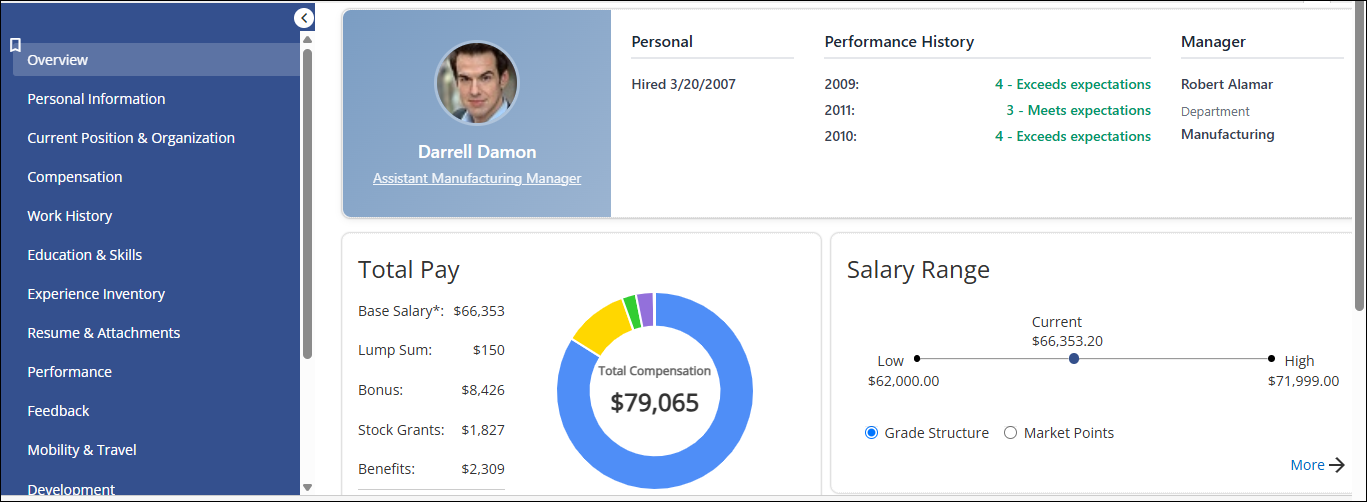Collapse the sidebar with the chevron button
1367x502 pixels.
click(x=304, y=18)
